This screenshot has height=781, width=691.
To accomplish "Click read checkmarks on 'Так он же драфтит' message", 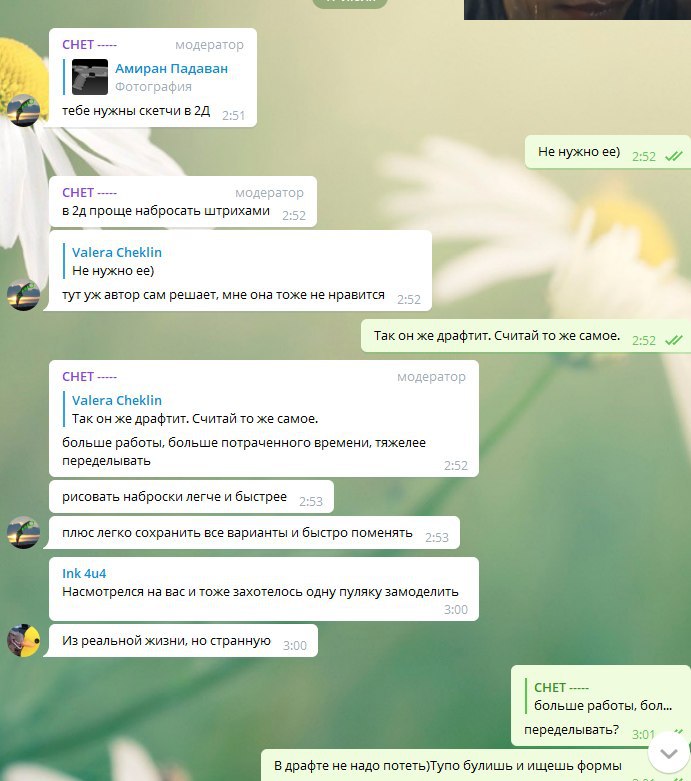I will (674, 340).
